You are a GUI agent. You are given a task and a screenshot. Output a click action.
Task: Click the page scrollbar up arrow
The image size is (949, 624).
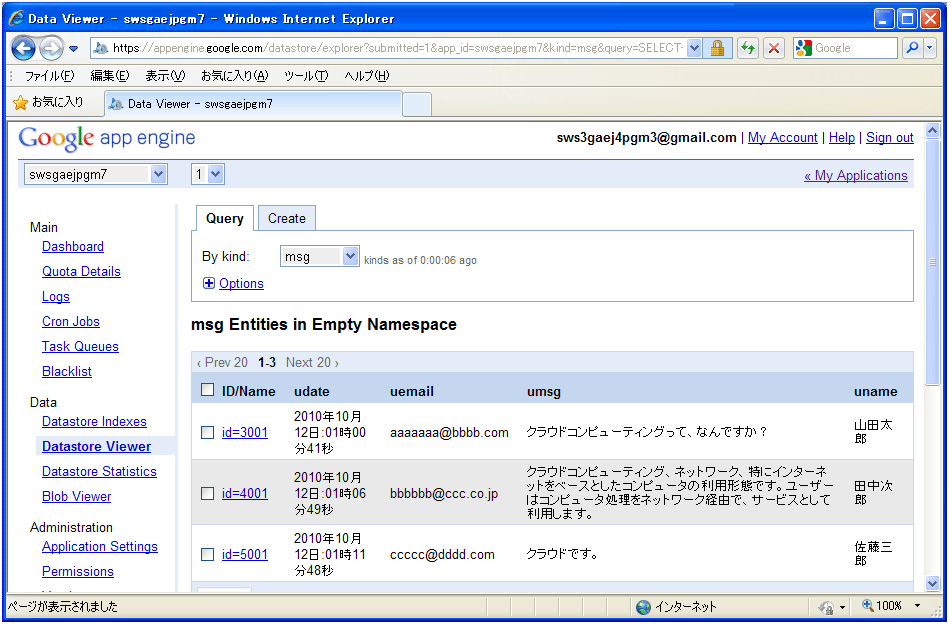coord(932,130)
